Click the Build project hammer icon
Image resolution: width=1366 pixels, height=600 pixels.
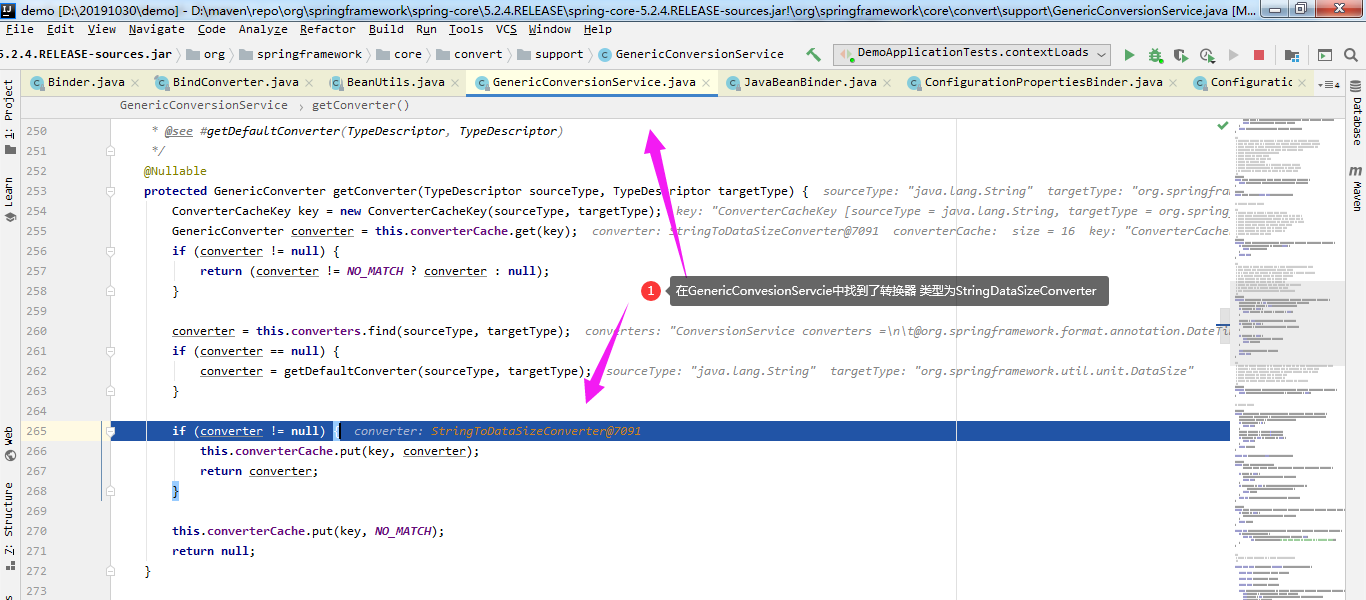point(813,55)
